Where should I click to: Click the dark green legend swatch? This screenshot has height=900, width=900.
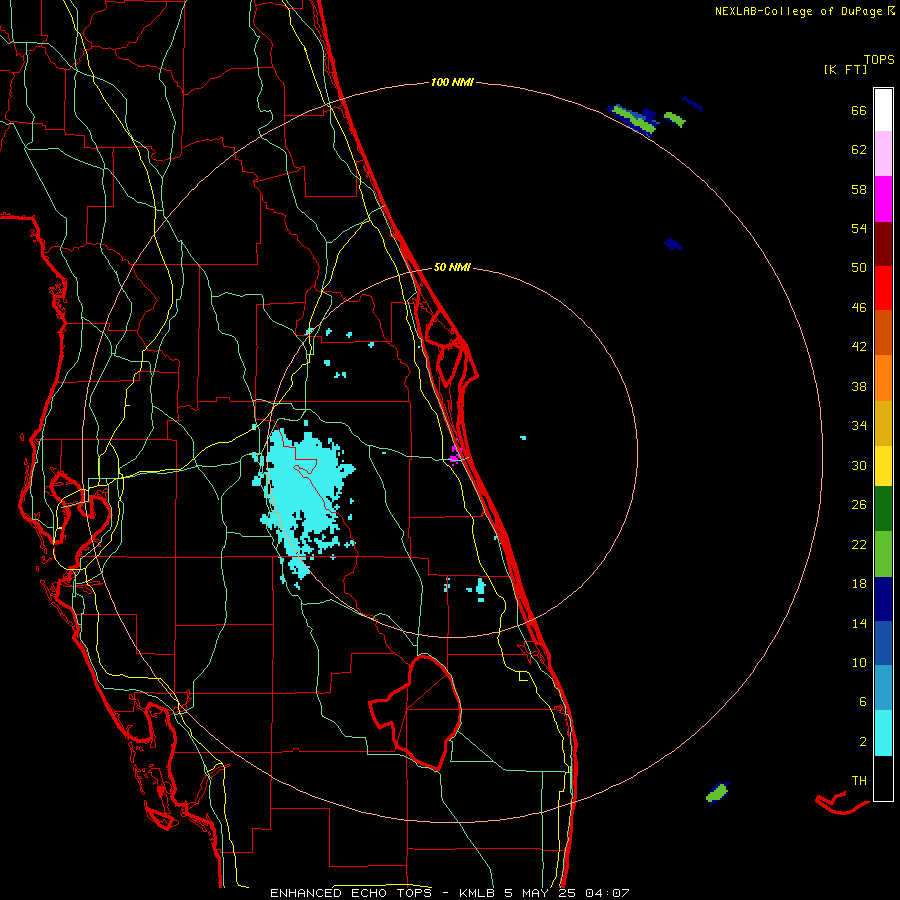coord(883,509)
